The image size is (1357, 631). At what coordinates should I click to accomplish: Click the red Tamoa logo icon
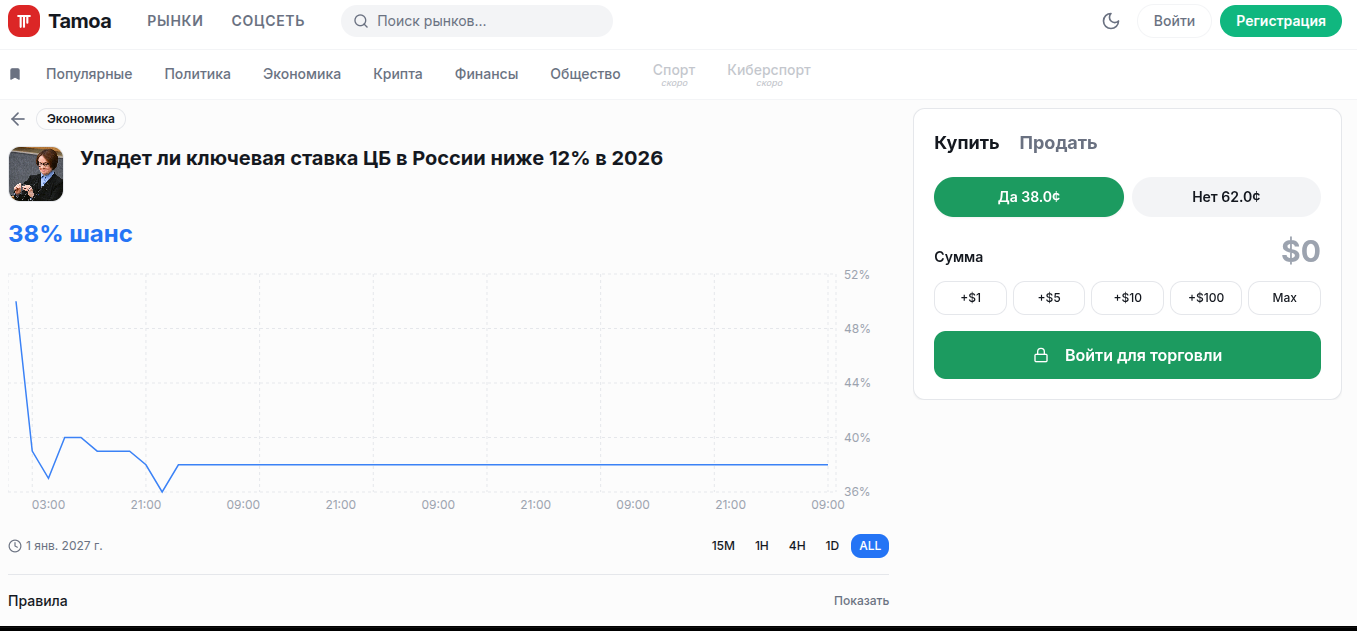click(x=23, y=20)
